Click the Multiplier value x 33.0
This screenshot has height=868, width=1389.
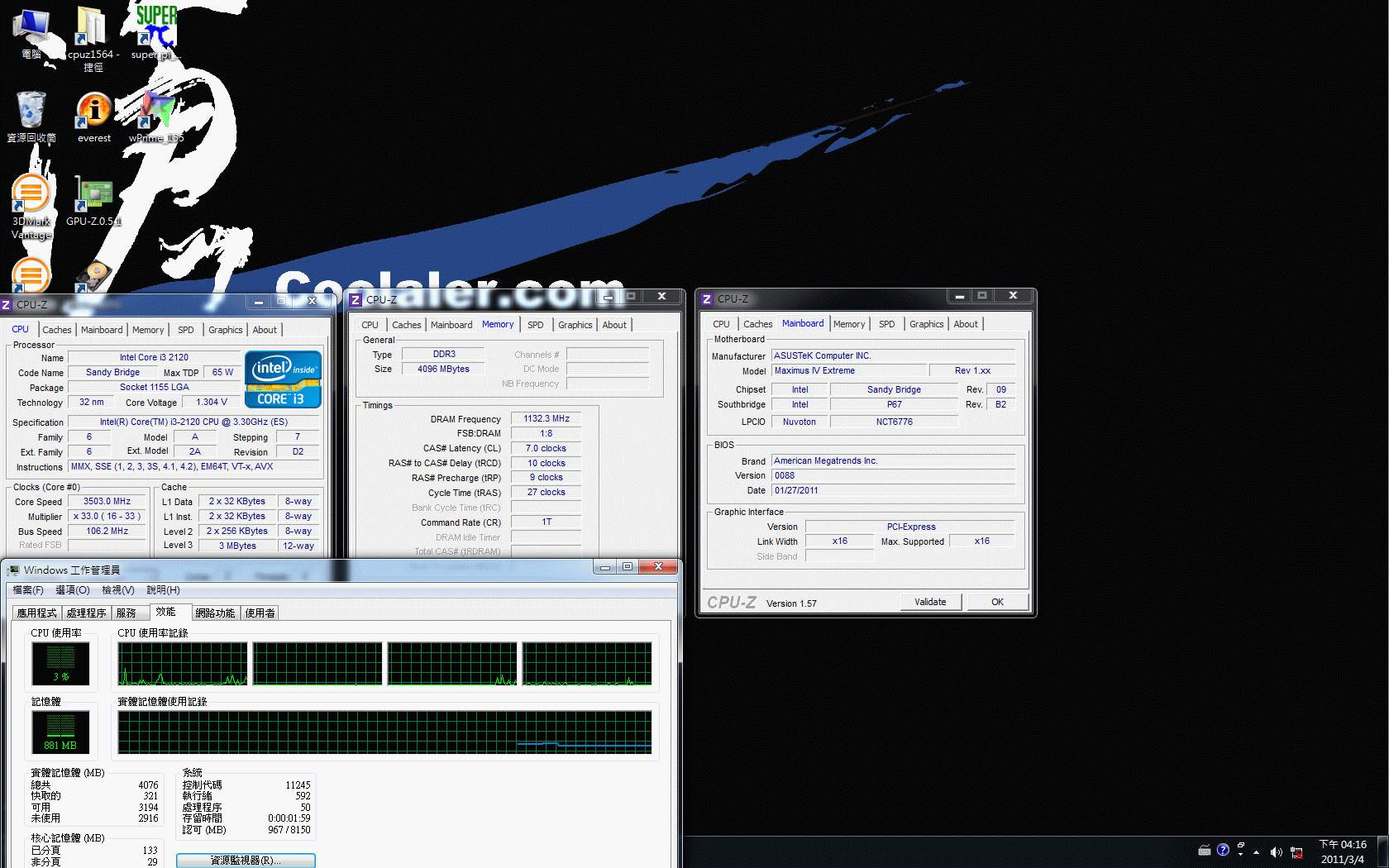tap(107, 517)
